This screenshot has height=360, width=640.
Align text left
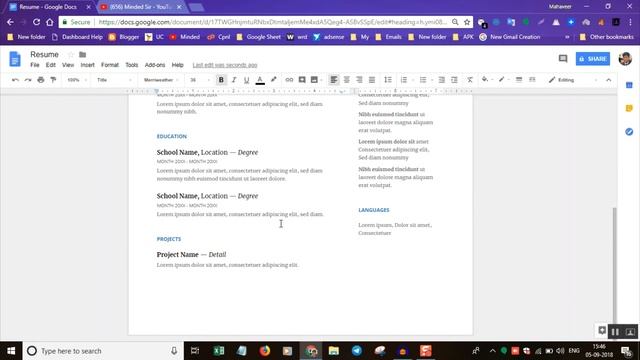(x=333, y=80)
